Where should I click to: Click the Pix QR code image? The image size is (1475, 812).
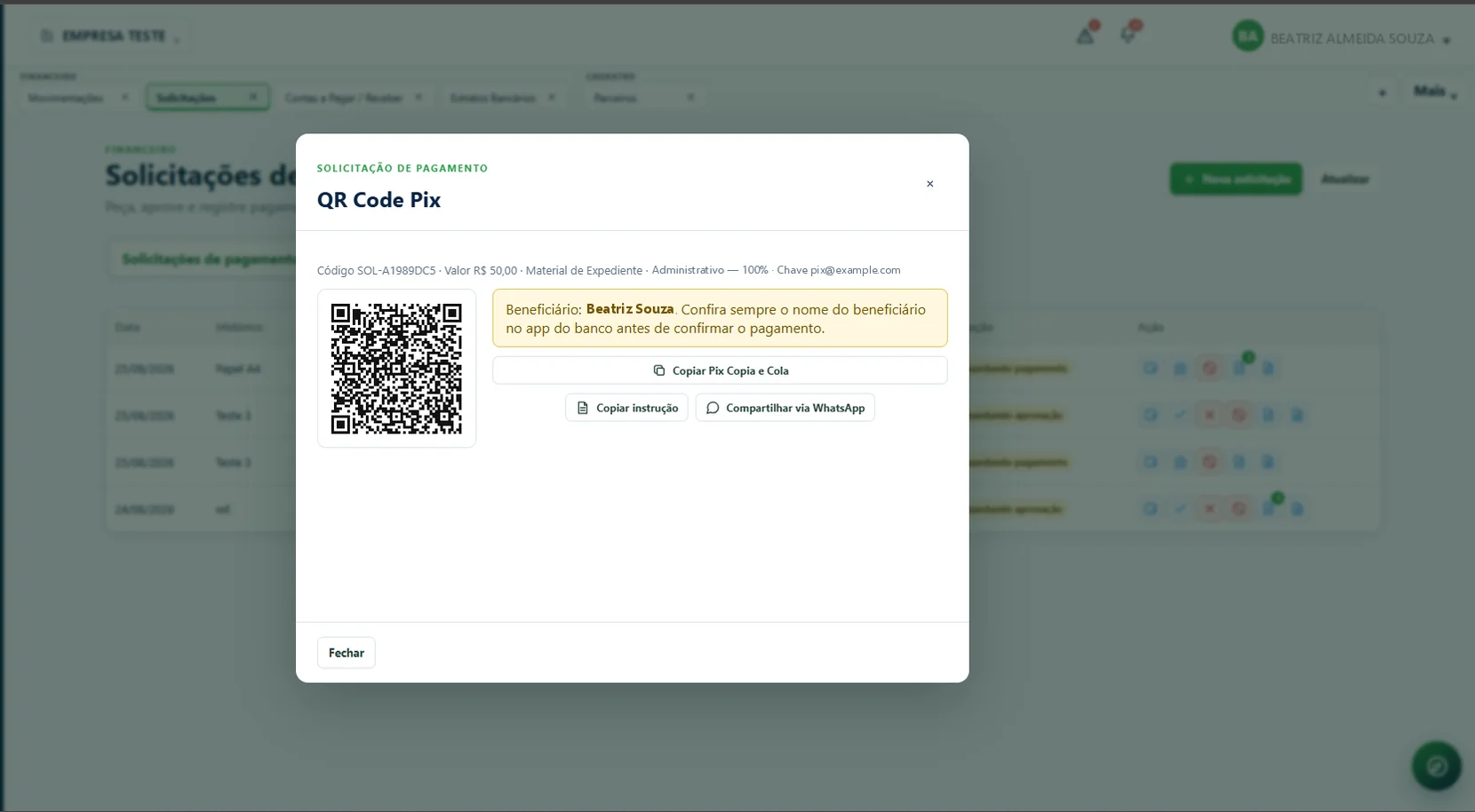pyautogui.click(x=396, y=369)
